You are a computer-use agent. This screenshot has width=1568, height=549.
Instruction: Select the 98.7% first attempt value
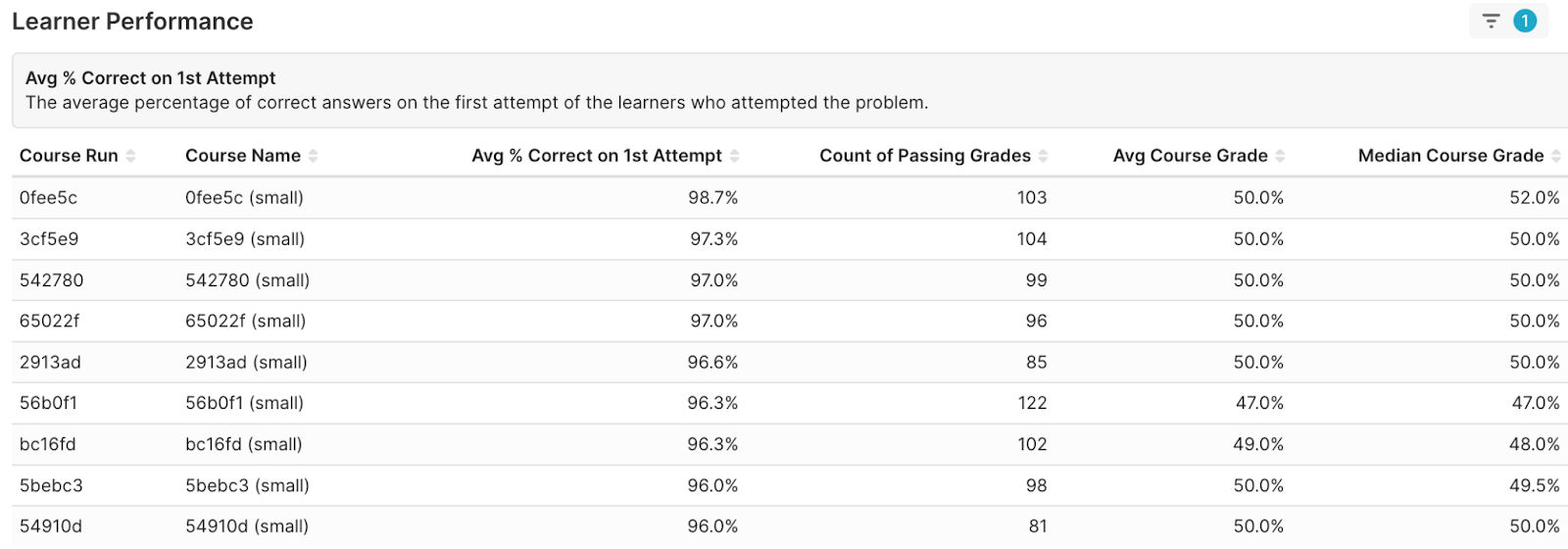712,198
